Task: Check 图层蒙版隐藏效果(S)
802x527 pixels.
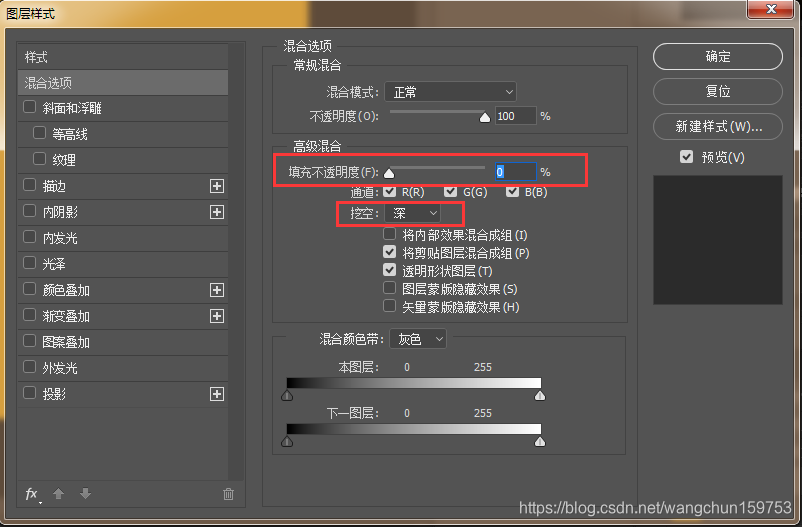Action: pos(390,288)
